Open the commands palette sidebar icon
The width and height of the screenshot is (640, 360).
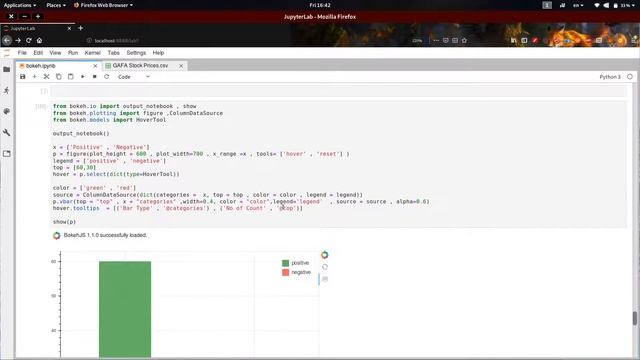(7, 111)
